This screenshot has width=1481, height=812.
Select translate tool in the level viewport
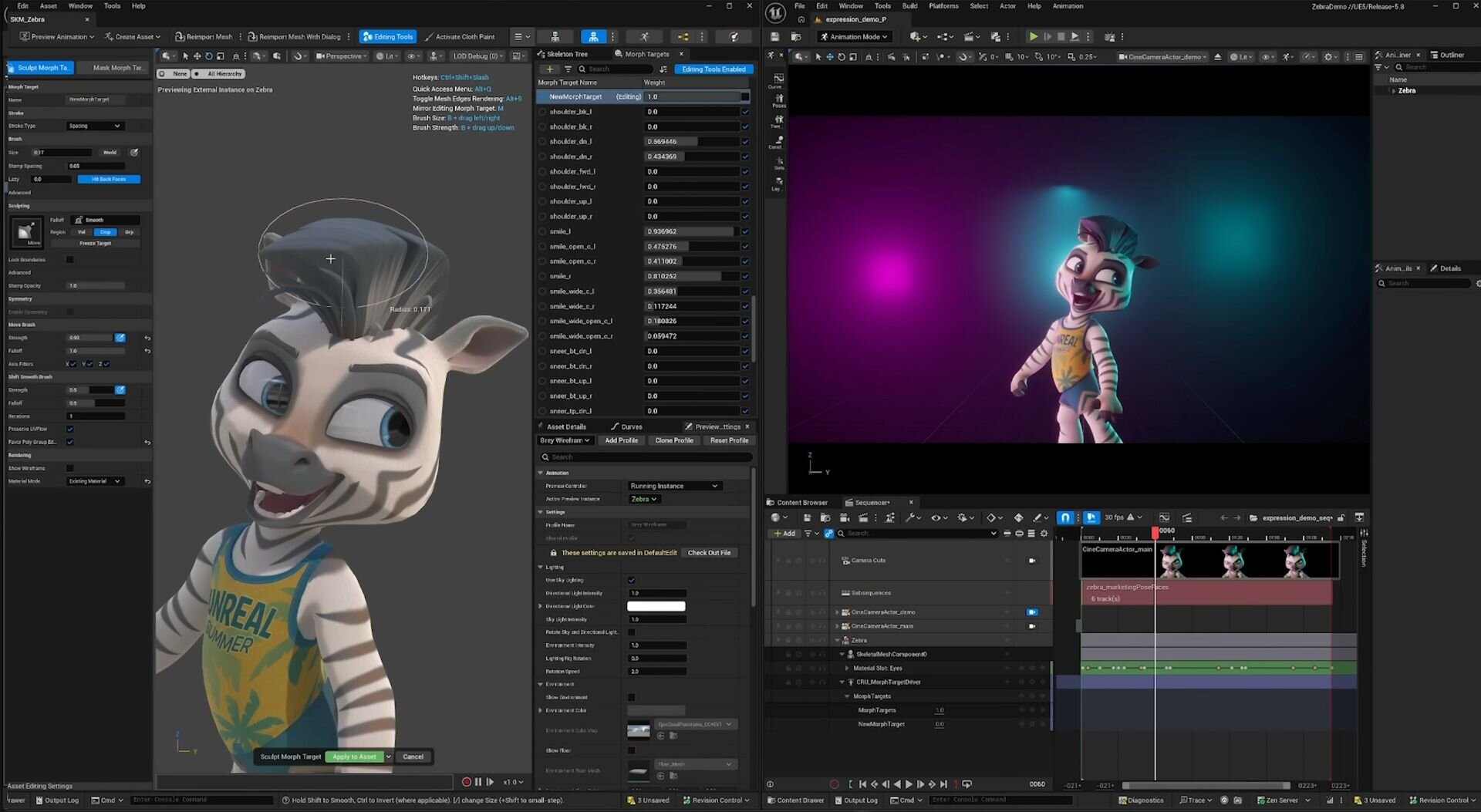coord(830,56)
